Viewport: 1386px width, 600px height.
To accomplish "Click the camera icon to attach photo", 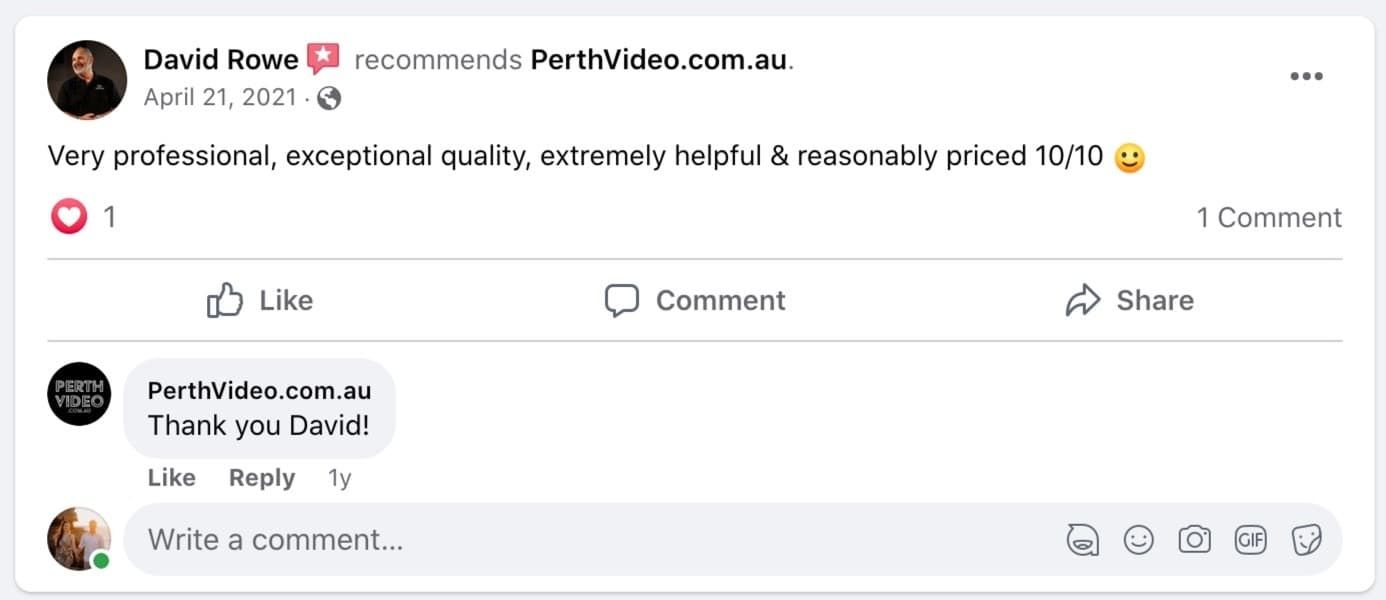I will point(1194,540).
